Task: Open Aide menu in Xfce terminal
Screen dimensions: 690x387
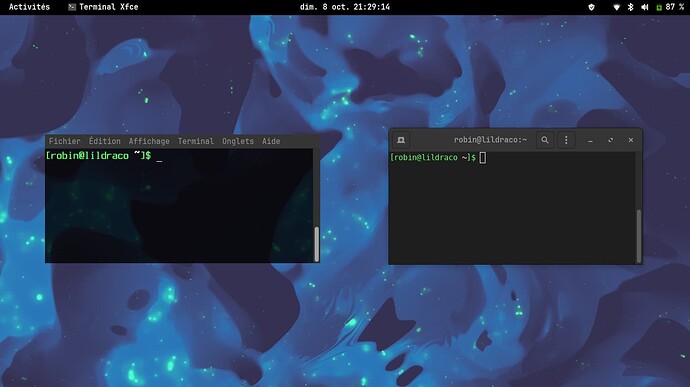Action: pos(271,141)
